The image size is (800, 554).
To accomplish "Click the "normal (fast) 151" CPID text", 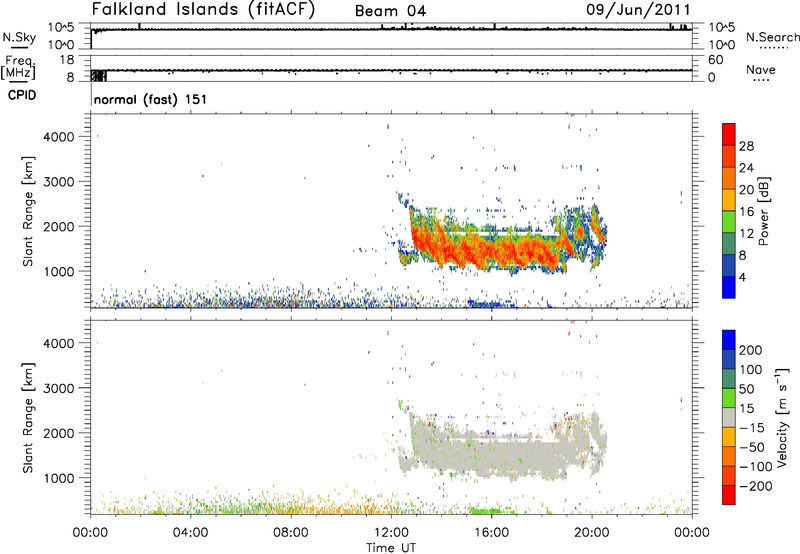I will click(x=151, y=99).
